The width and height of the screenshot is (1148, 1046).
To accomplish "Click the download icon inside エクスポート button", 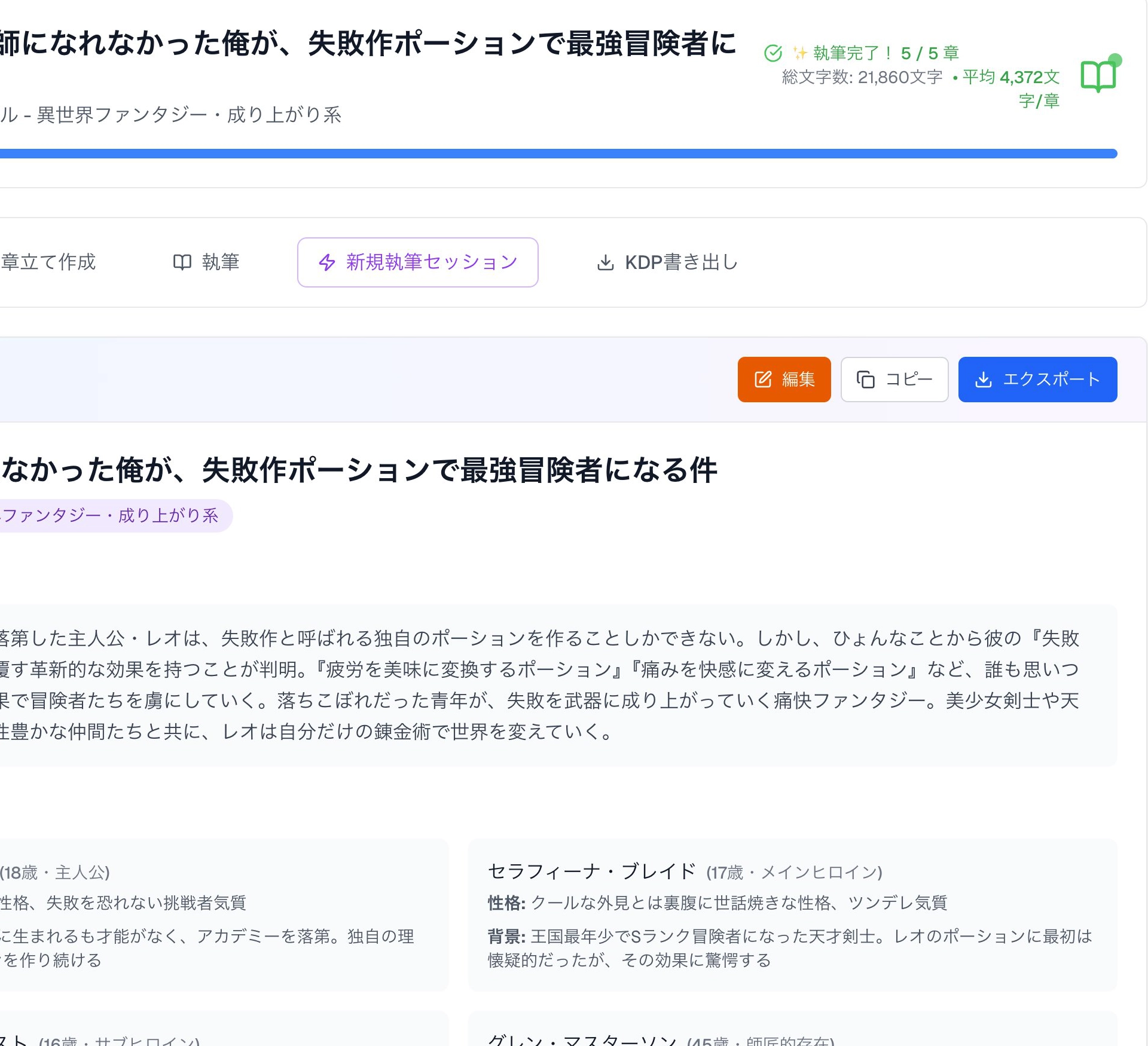I will pyautogui.click(x=984, y=379).
